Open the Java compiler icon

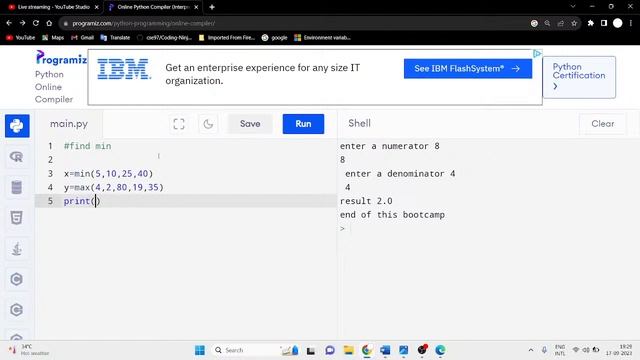pyautogui.click(x=17, y=249)
